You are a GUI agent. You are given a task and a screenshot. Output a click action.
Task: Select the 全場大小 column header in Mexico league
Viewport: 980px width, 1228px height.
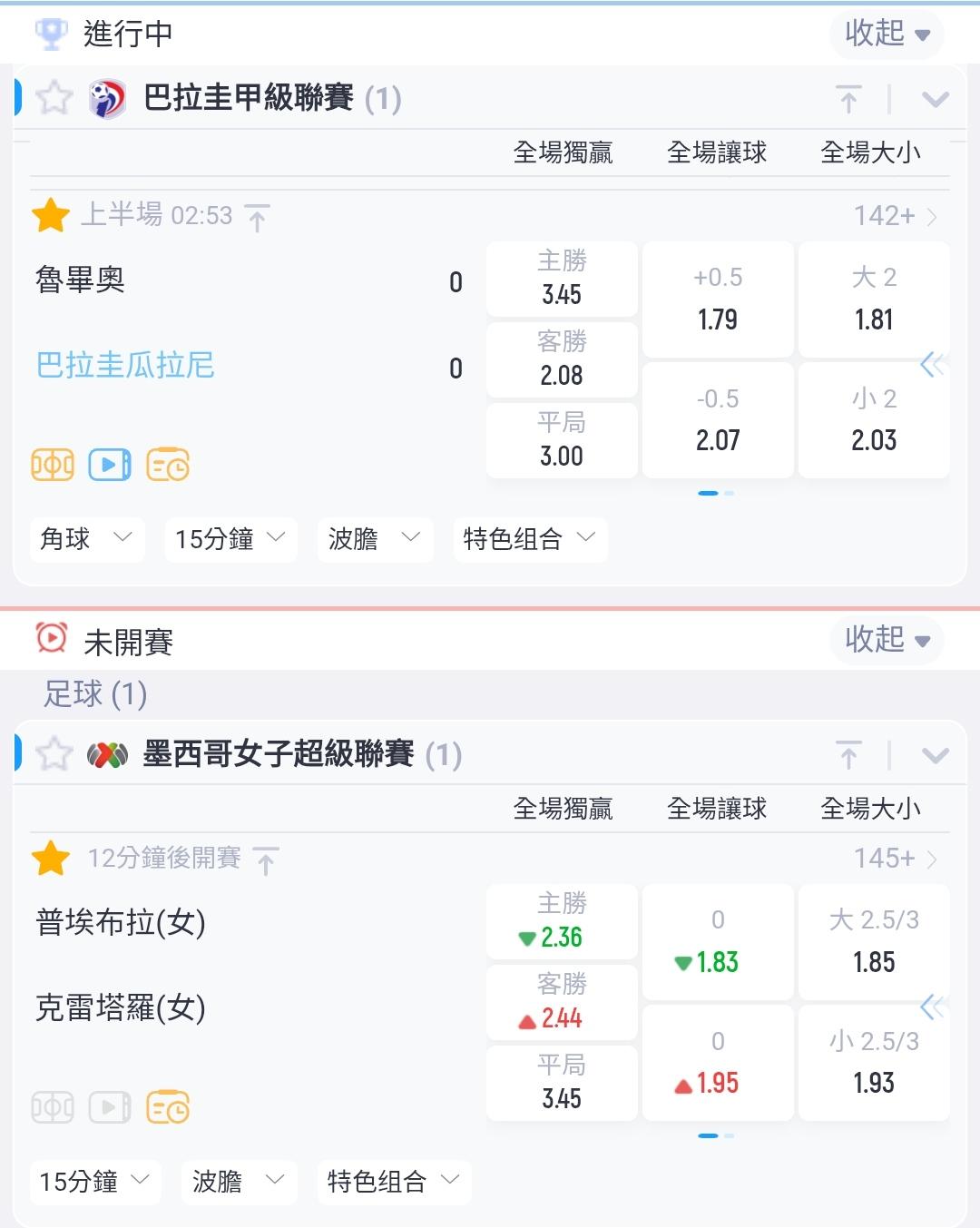870,809
